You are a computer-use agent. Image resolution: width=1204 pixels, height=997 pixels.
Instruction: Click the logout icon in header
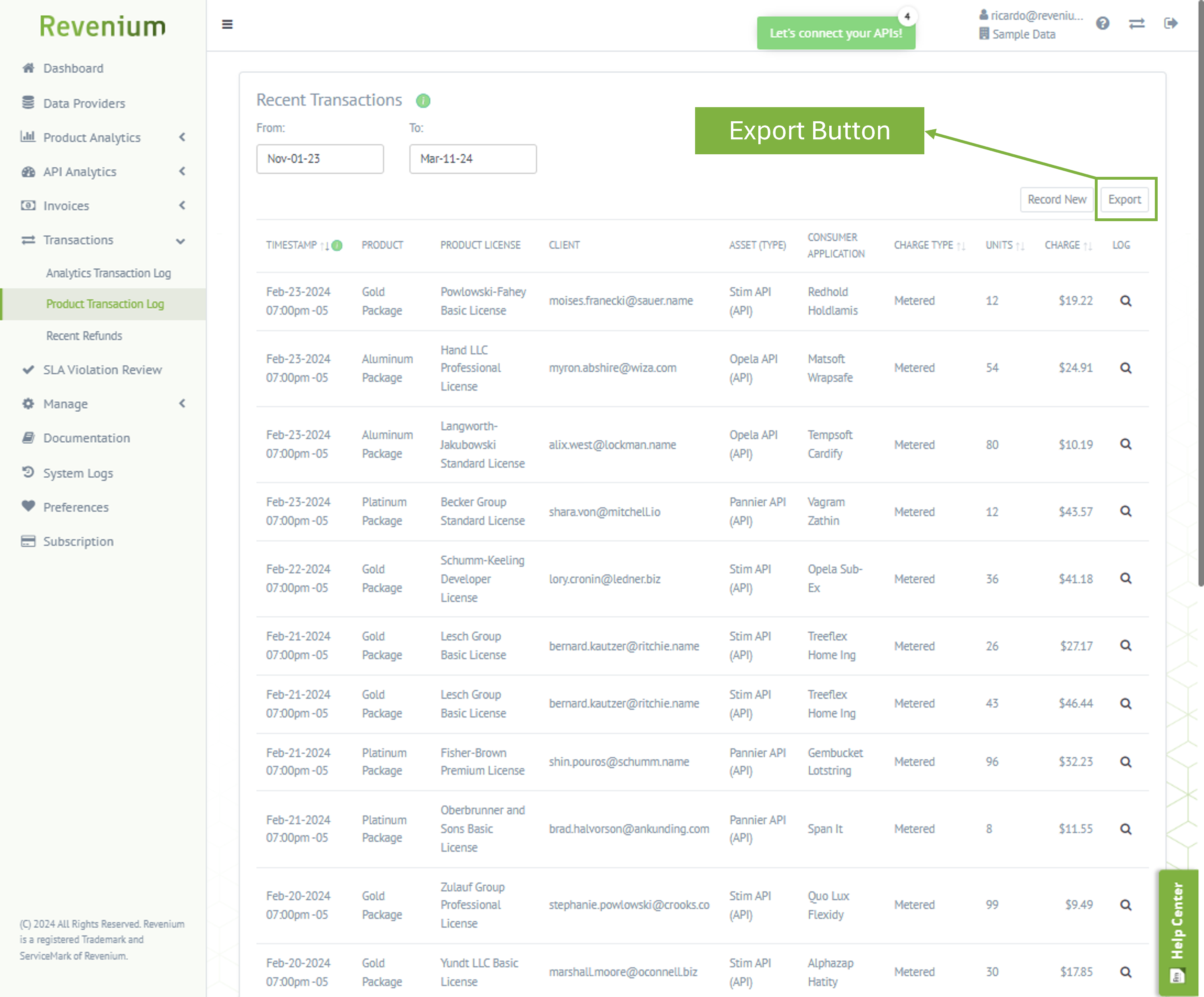(1171, 23)
